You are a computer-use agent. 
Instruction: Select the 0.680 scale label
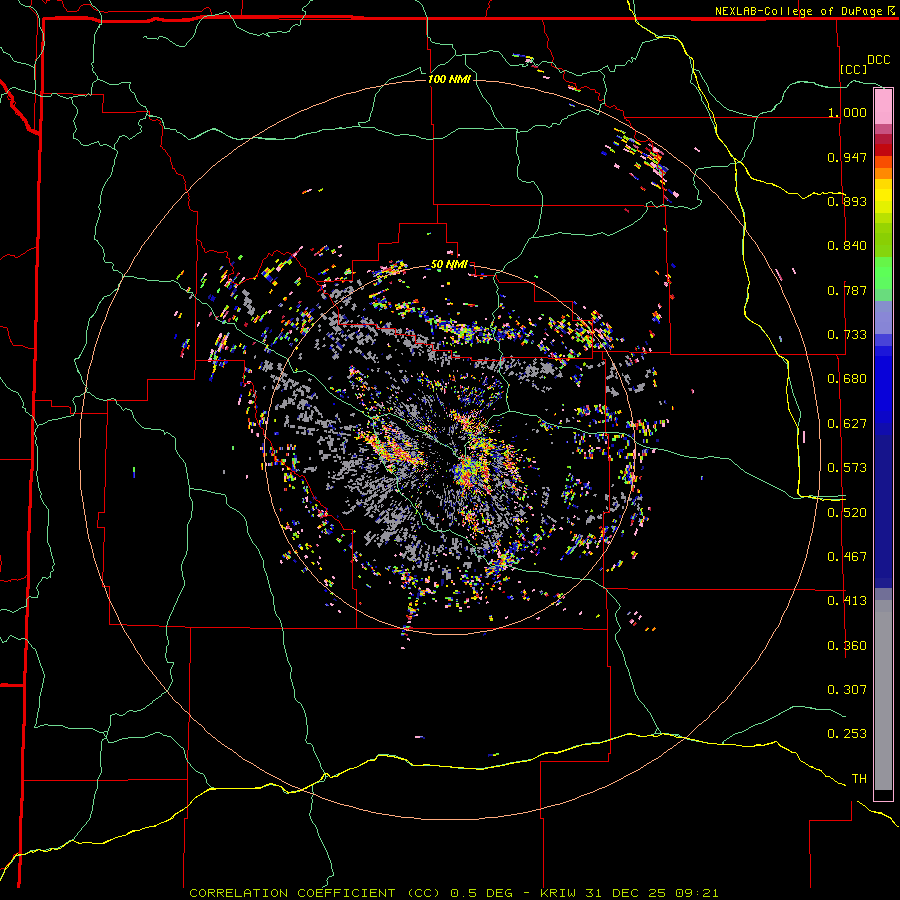click(847, 379)
